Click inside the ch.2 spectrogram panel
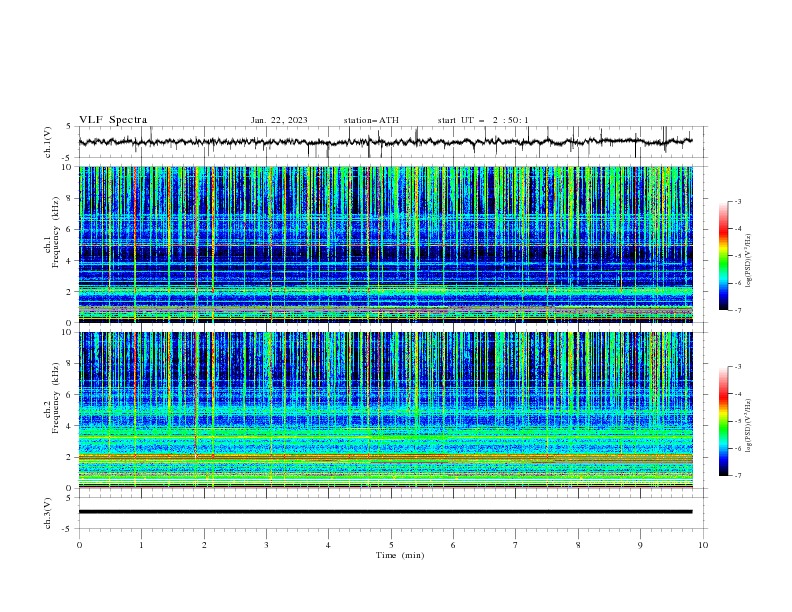 [385, 410]
